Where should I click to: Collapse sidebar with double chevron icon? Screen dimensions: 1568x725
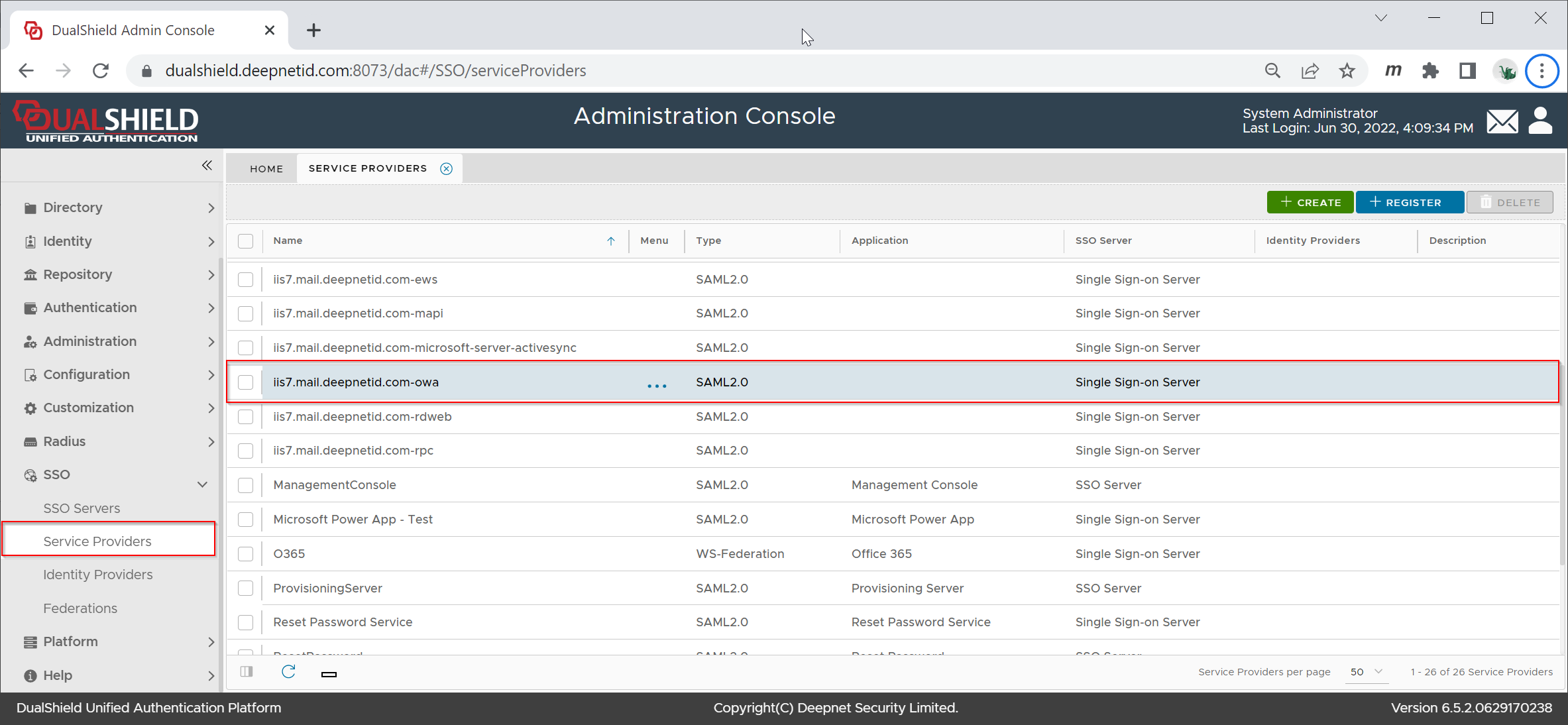tap(207, 166)
